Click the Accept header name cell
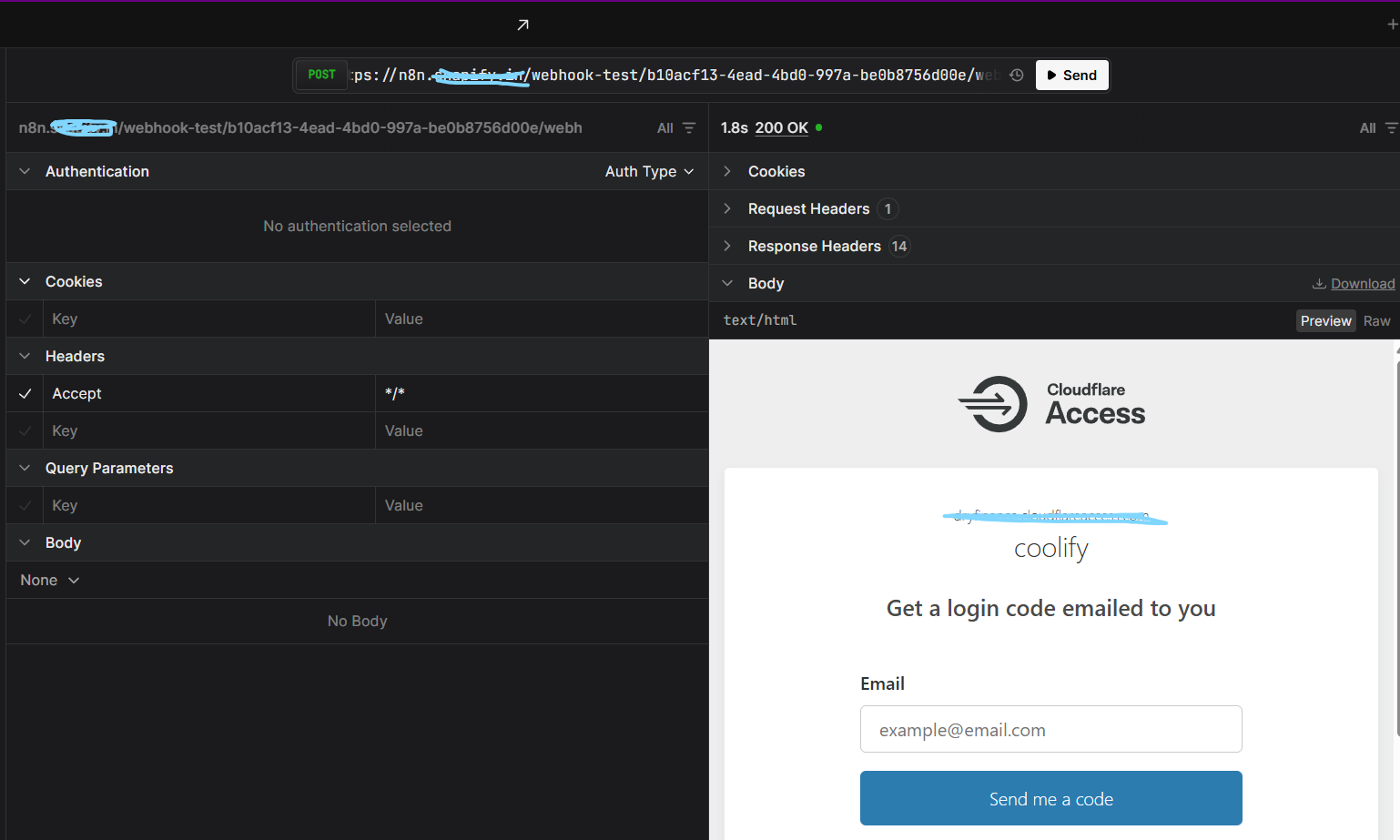The width and height of the screenshot is (1400, 840). click(x=209, y=393)
